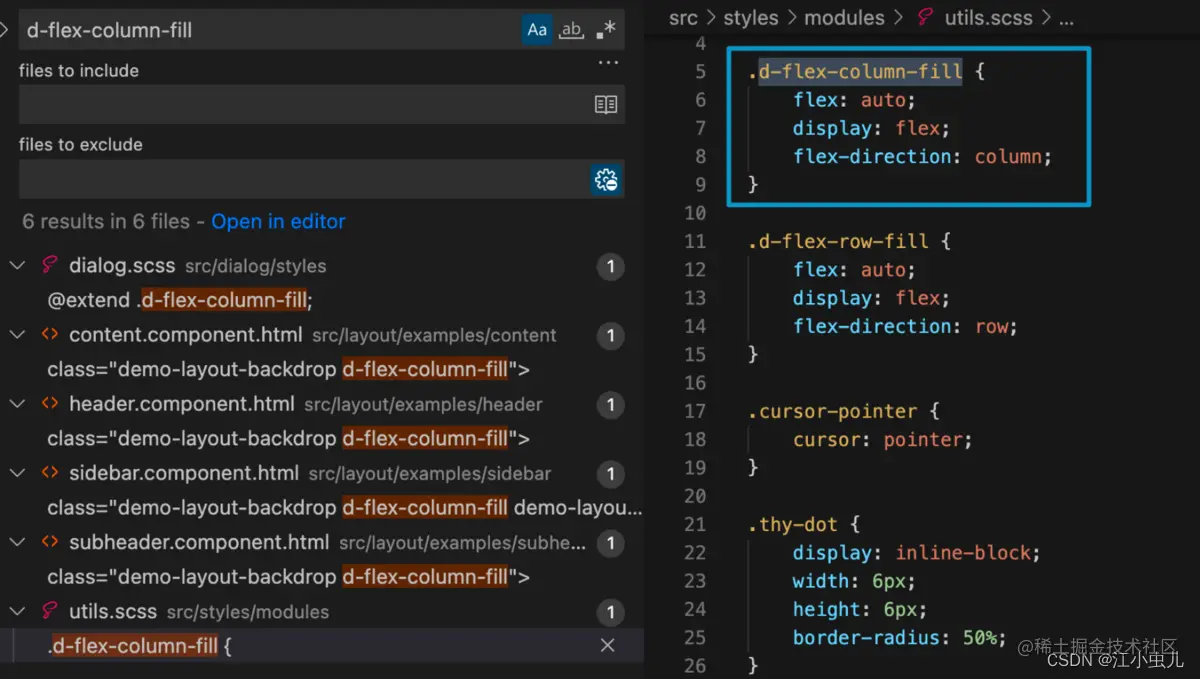Click the content.component.html file icon
Viewport: 1200px width, 679px height.
point(49,335)
